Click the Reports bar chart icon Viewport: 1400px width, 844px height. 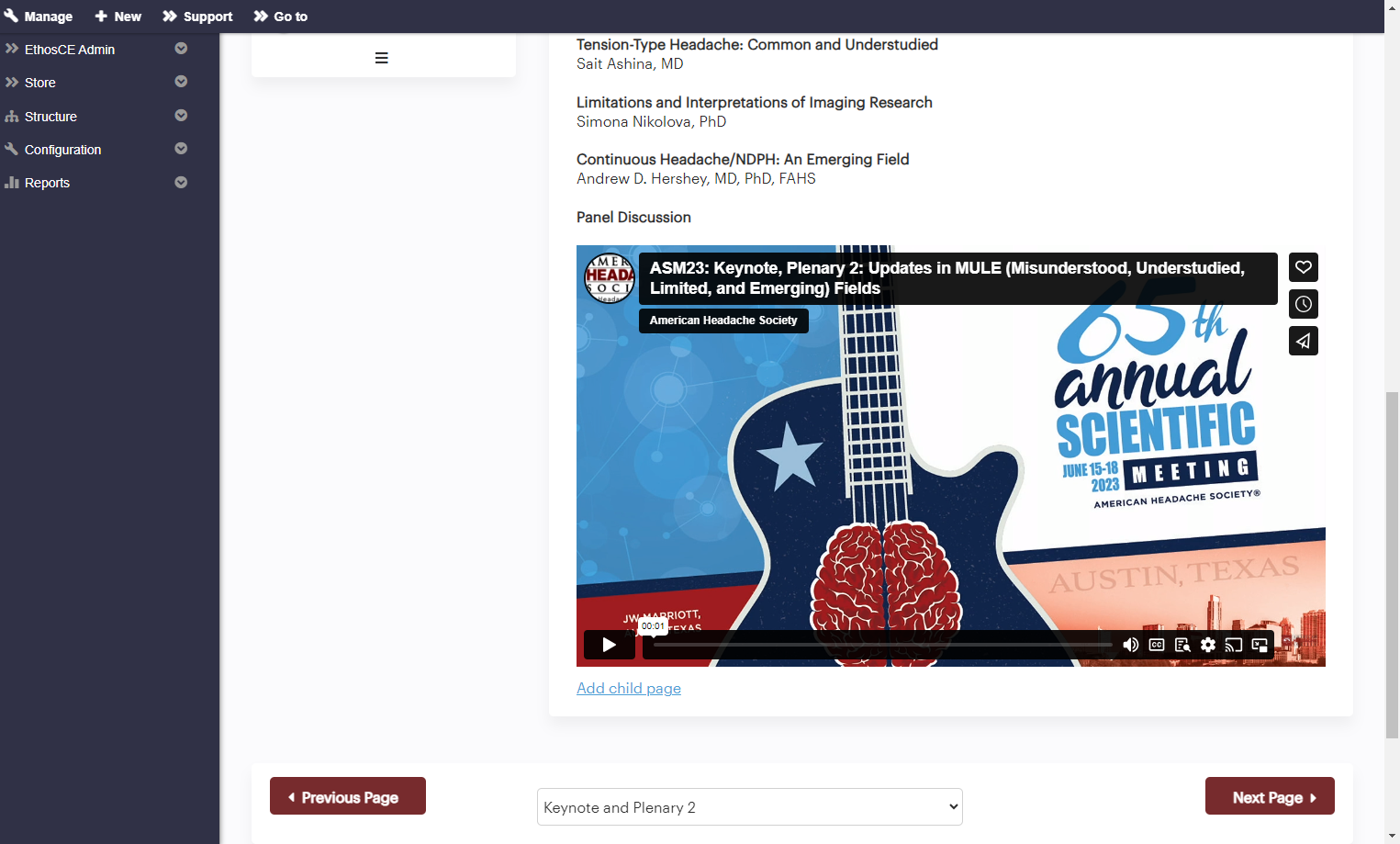click(12, 183)
